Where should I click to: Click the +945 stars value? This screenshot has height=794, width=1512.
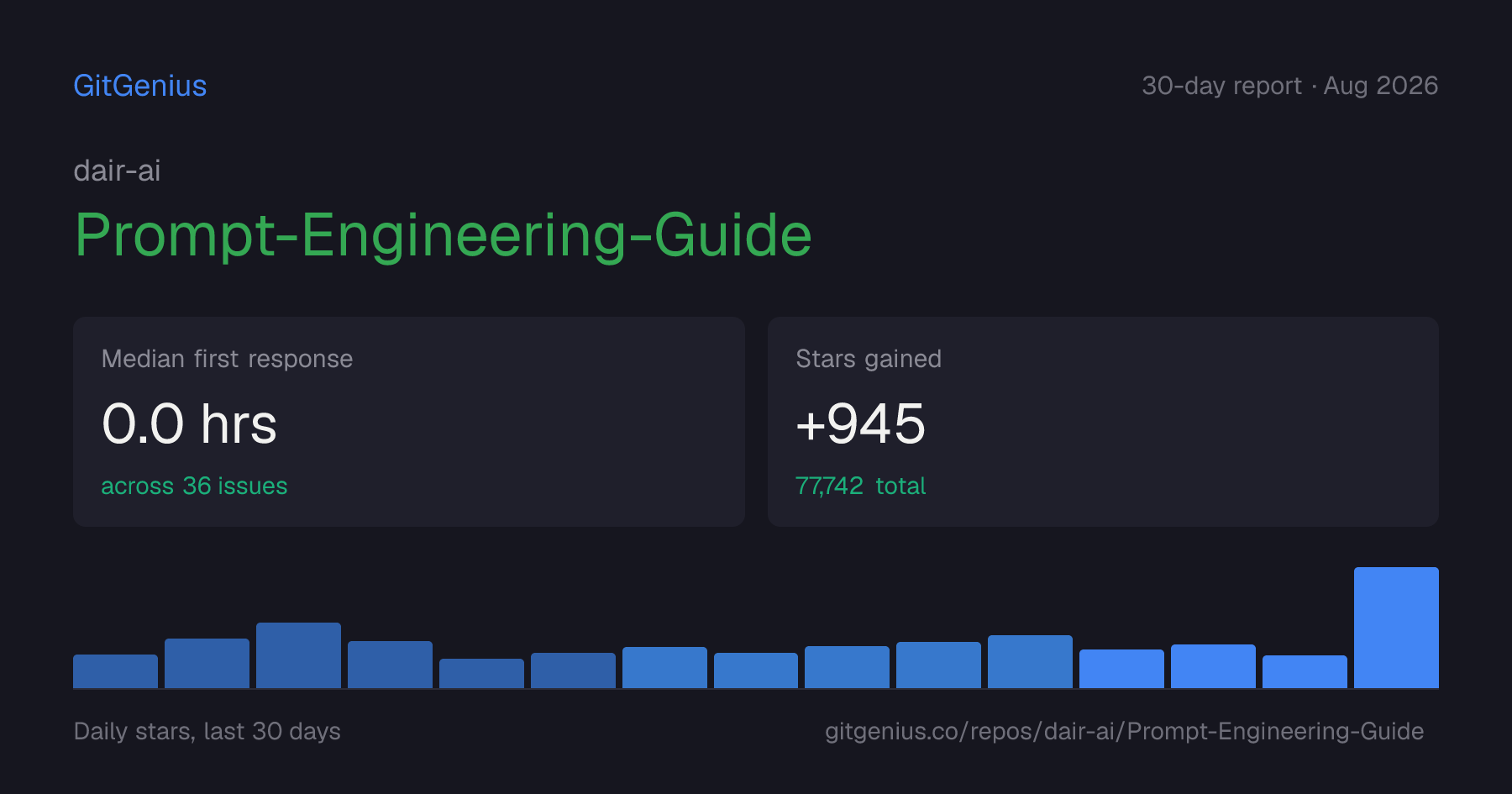860,423
